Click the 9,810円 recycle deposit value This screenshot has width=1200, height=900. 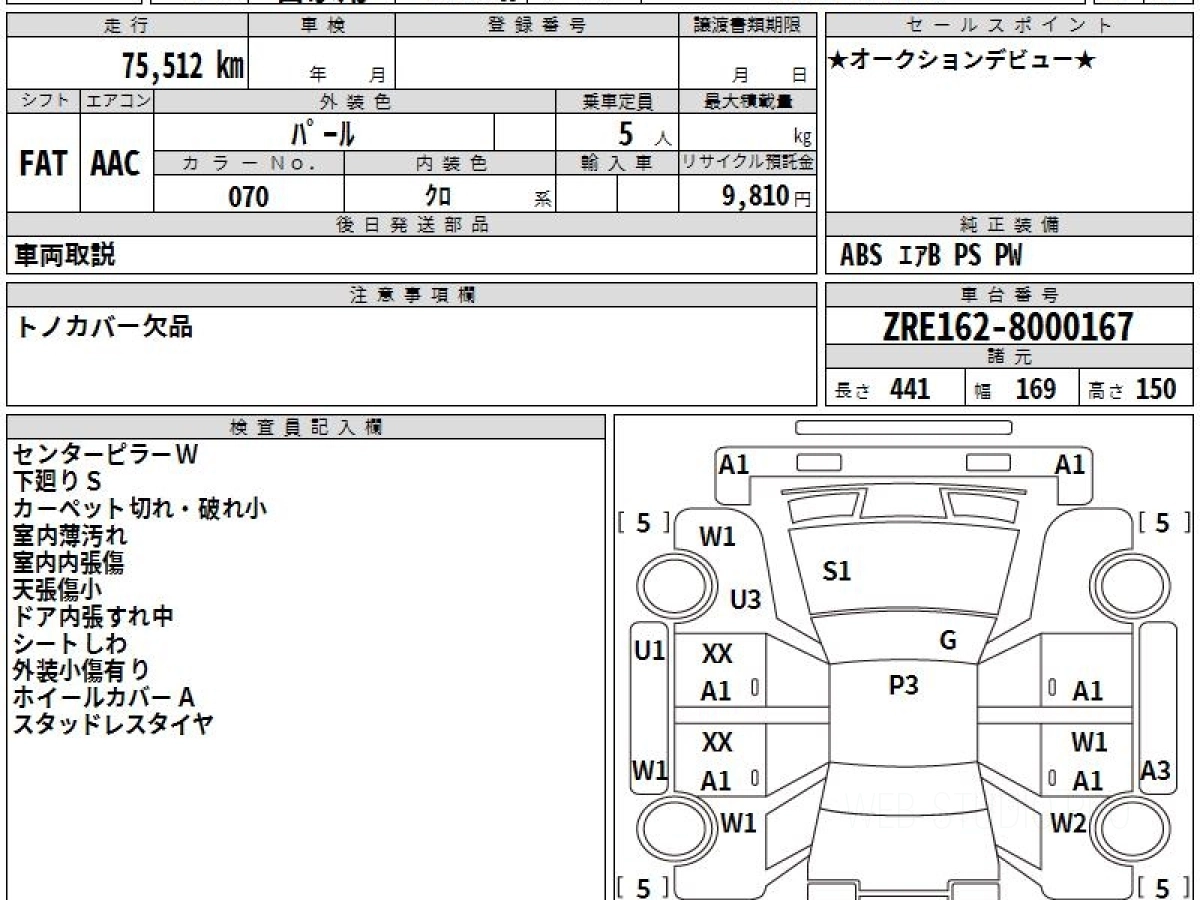pos(766,196)
